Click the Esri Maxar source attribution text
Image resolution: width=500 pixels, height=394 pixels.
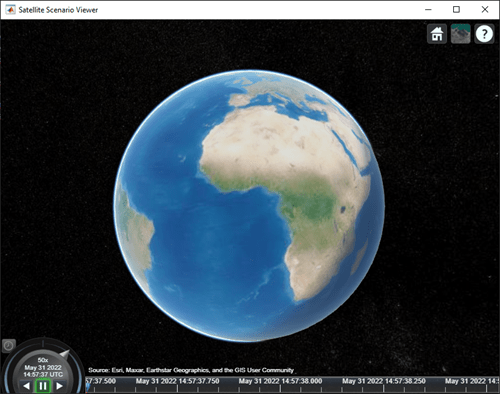tap(191, 370)
